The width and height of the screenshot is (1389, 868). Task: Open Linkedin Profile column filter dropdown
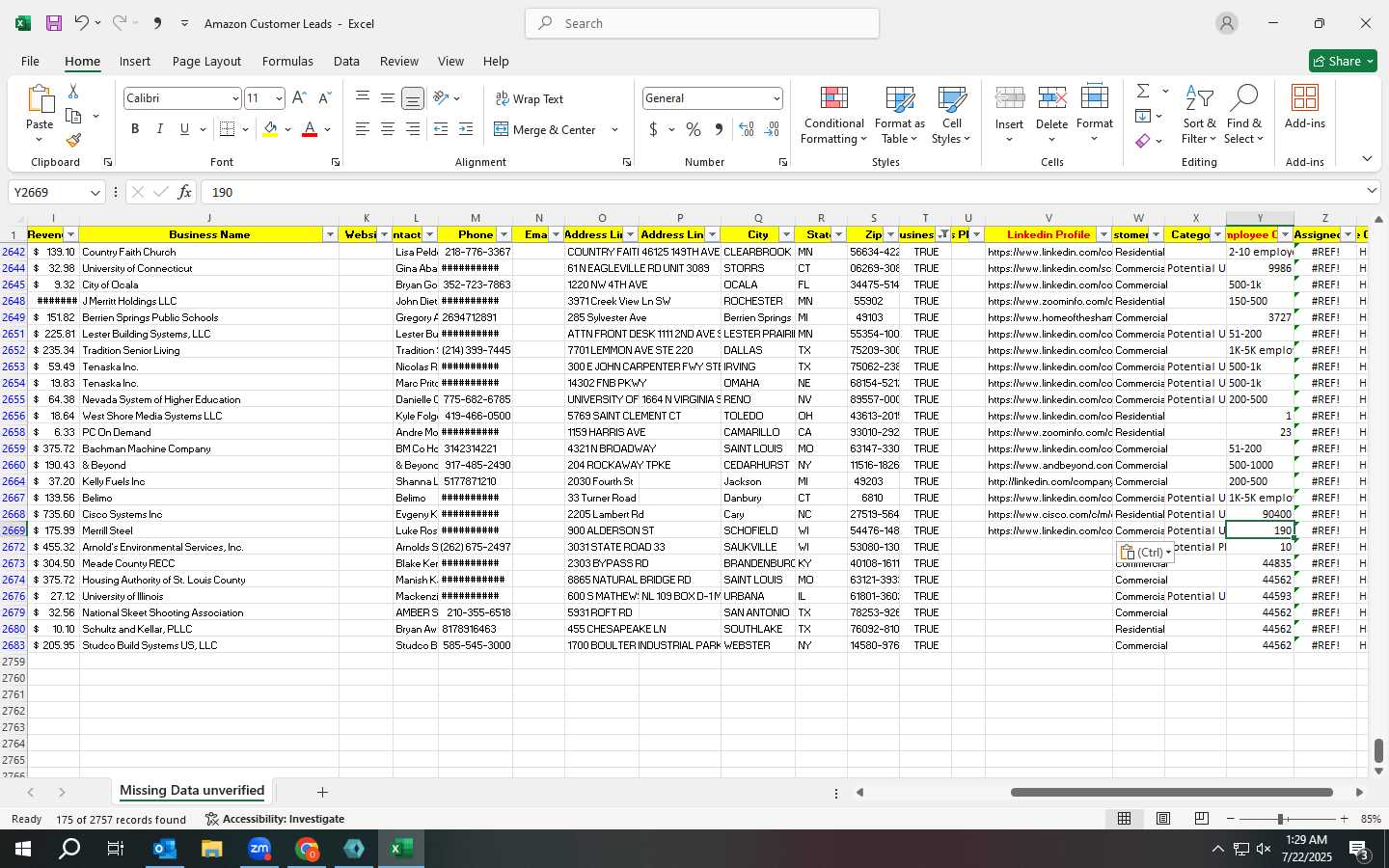coord(1103,234)
